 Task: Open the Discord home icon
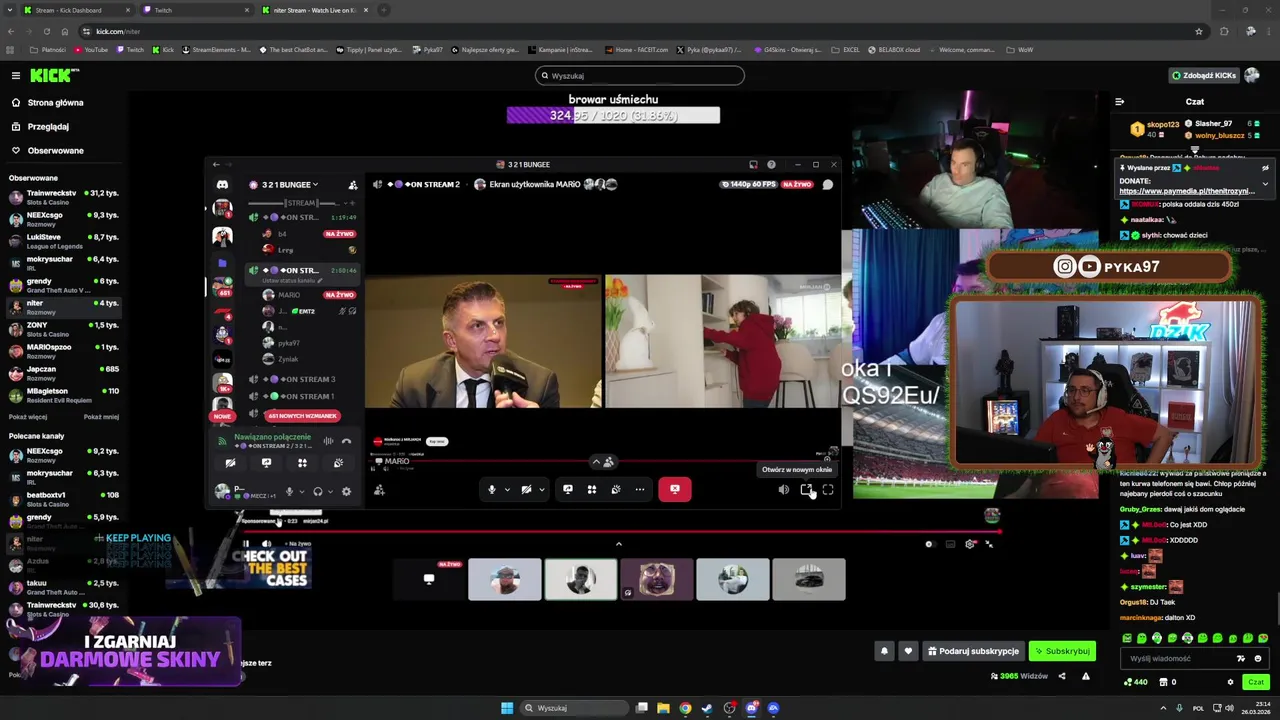[x=222, y=185]
